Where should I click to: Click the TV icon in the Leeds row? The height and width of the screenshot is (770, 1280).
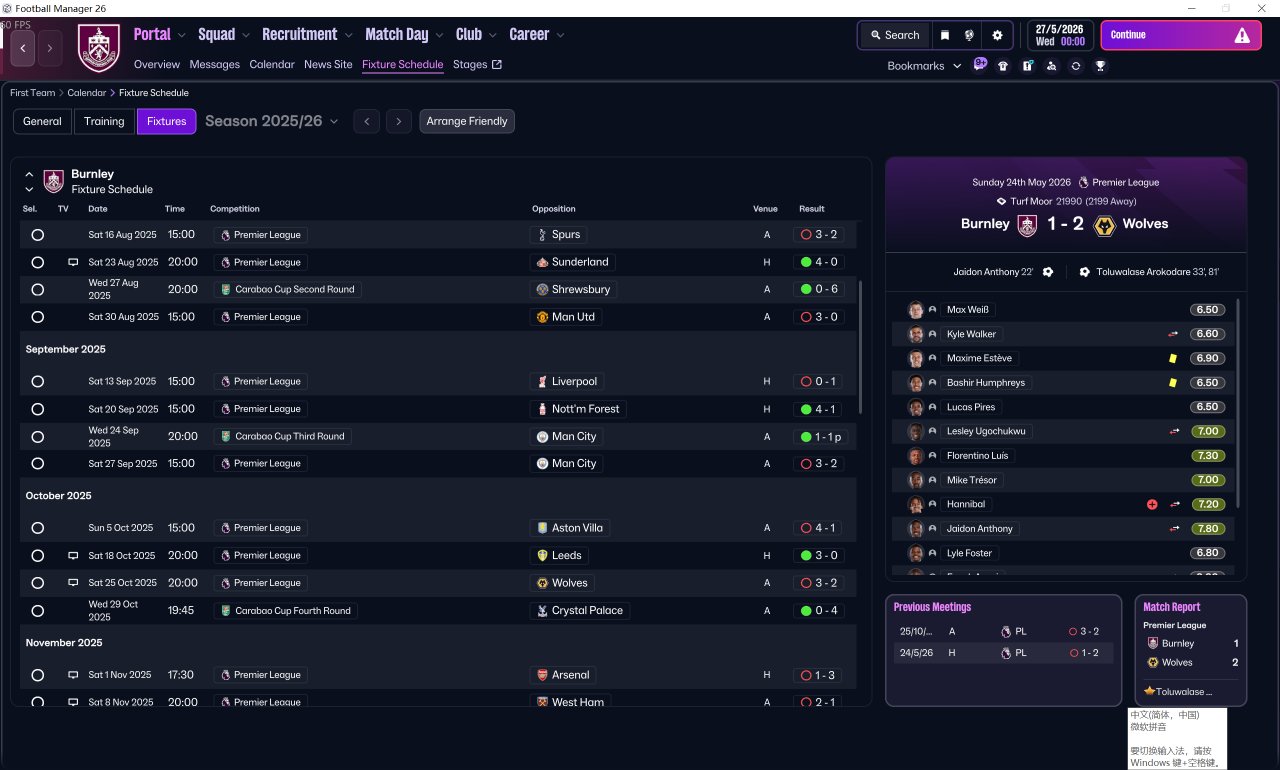(73, 555)
